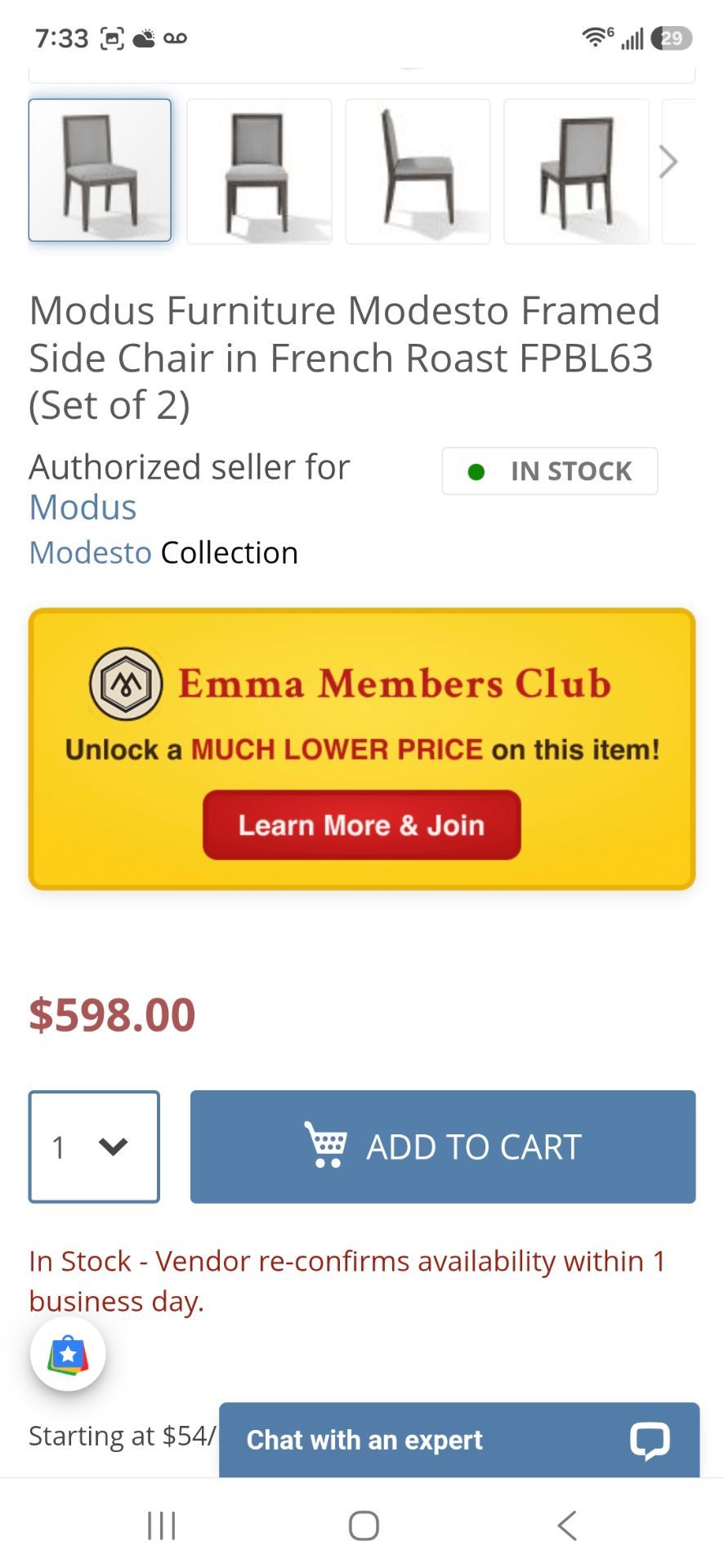The image size is (724, 1568).
Task: Open the quantity dropdown showing 1
Action: click(x=94, y=1147)
